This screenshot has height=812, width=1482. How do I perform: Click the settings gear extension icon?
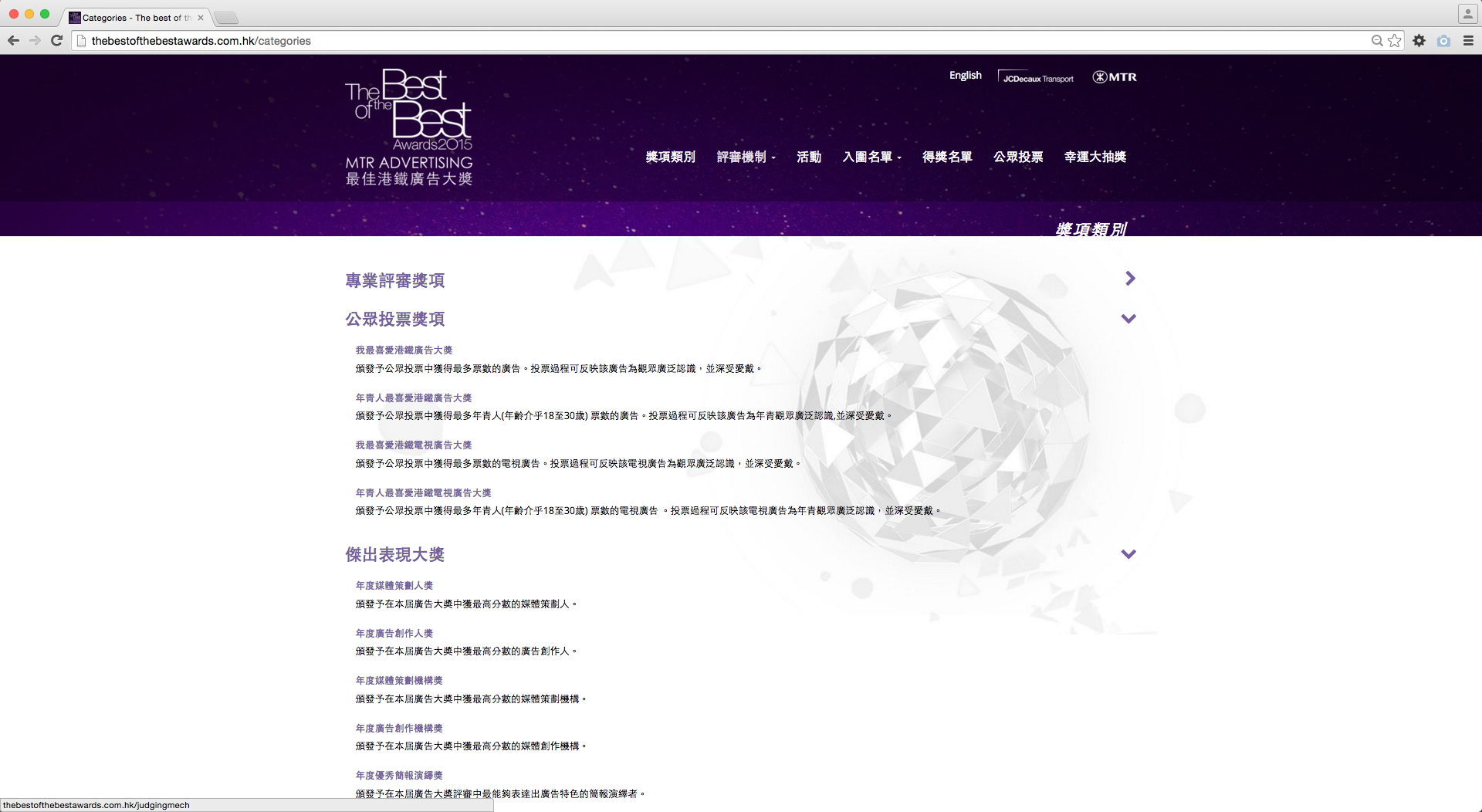(x=1419, y=41)
